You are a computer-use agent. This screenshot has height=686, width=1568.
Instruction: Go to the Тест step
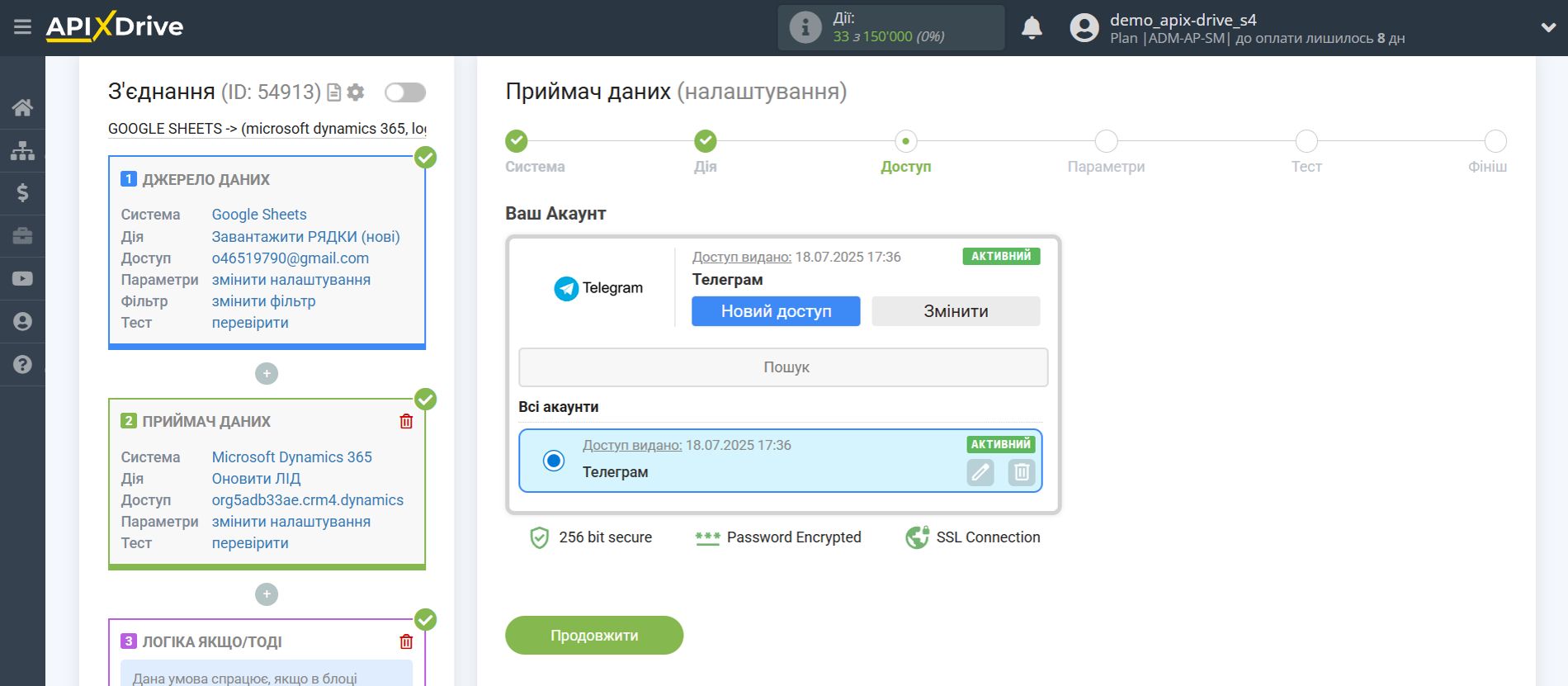(1306, 141)
